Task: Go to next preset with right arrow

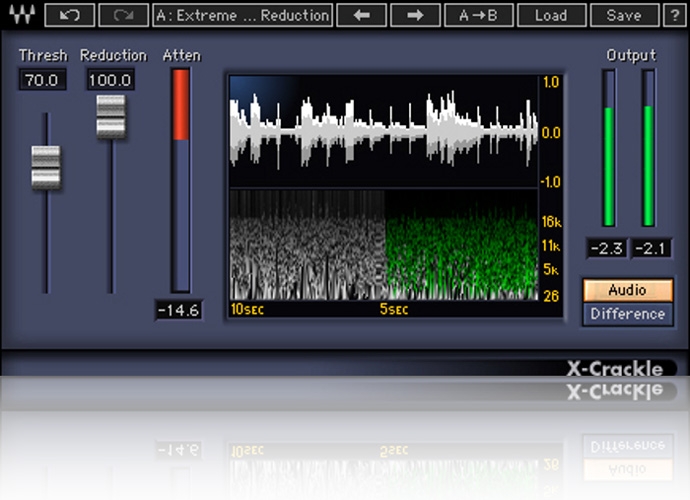Action: pyautogui.click(x=415, y=15)
